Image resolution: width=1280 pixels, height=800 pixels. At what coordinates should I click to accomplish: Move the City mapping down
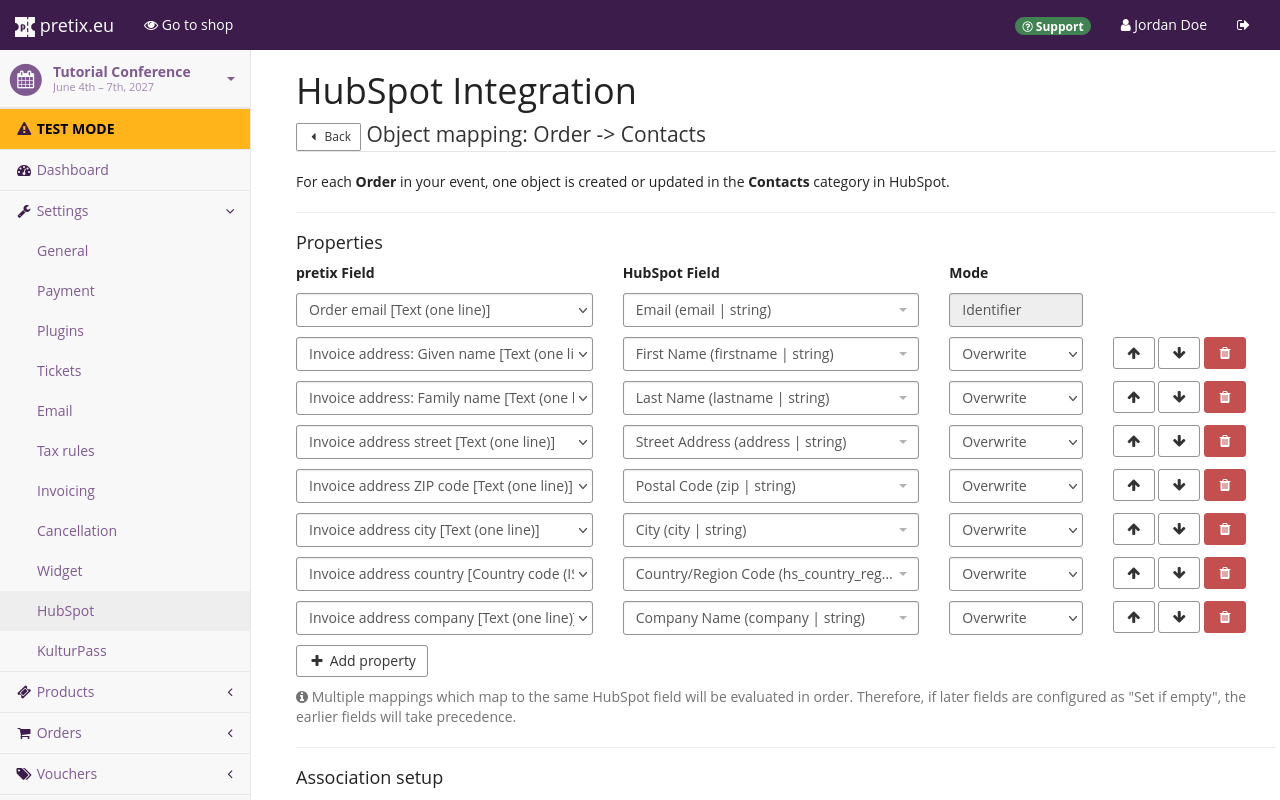1178,529
